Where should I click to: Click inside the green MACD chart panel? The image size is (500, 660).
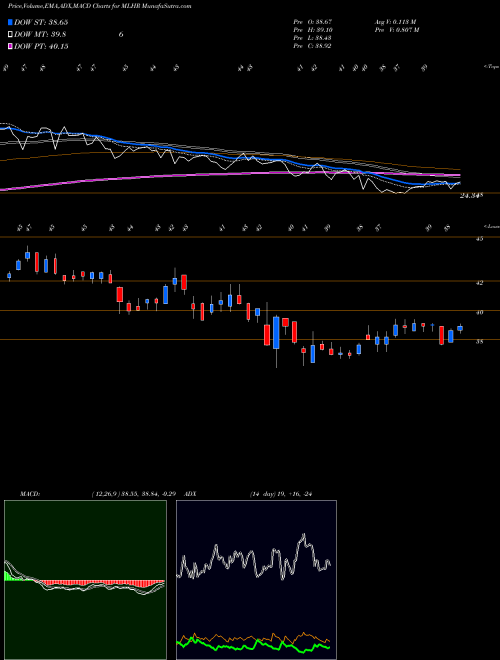tap(85, 580)
